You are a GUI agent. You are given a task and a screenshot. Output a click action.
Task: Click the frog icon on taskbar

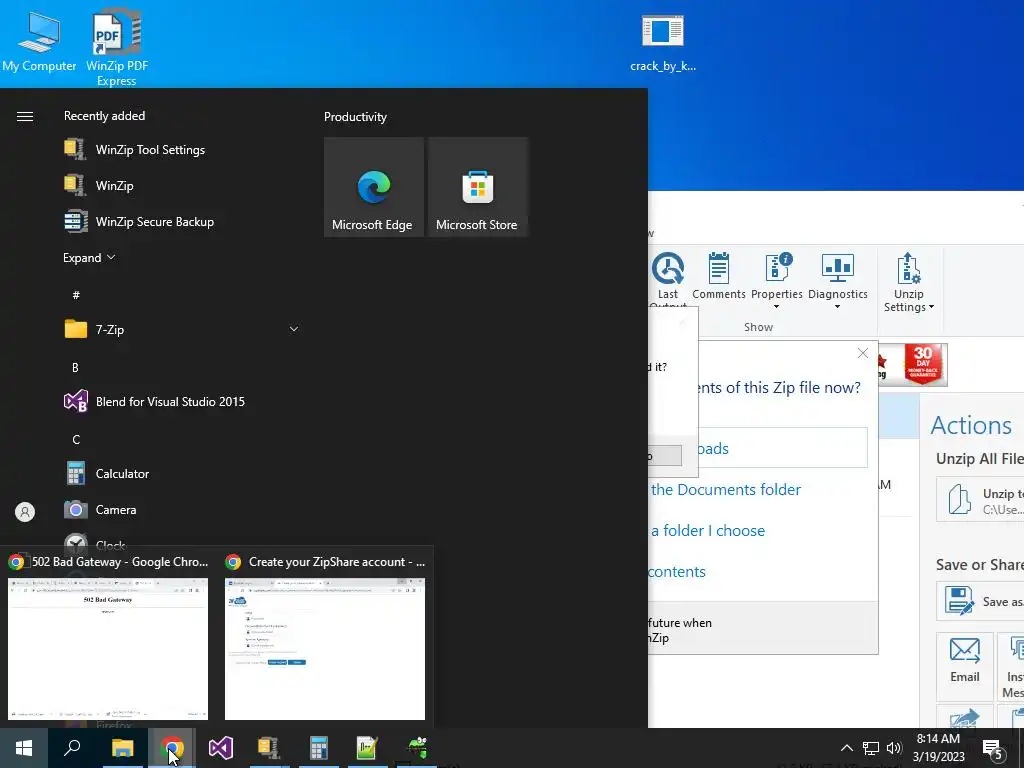pos(417,748)
